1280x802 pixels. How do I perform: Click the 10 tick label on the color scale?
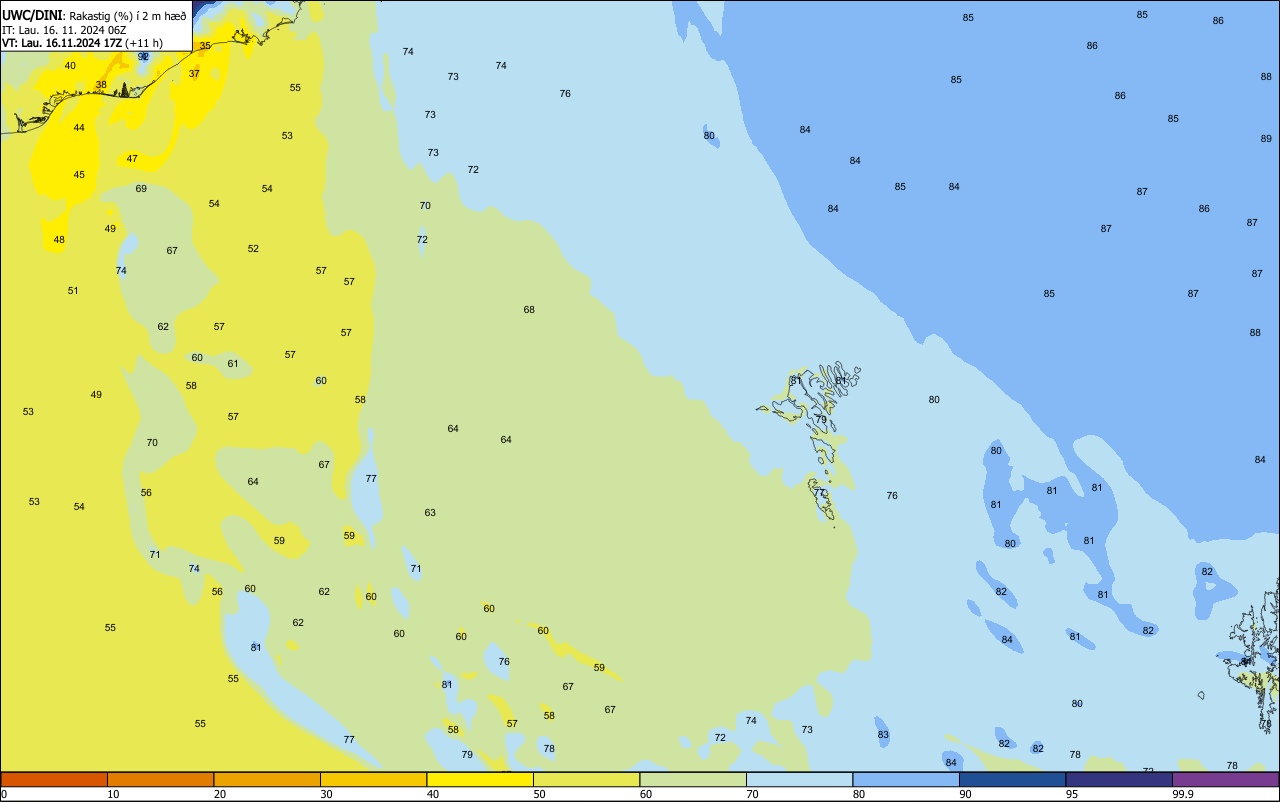(113, 794)
